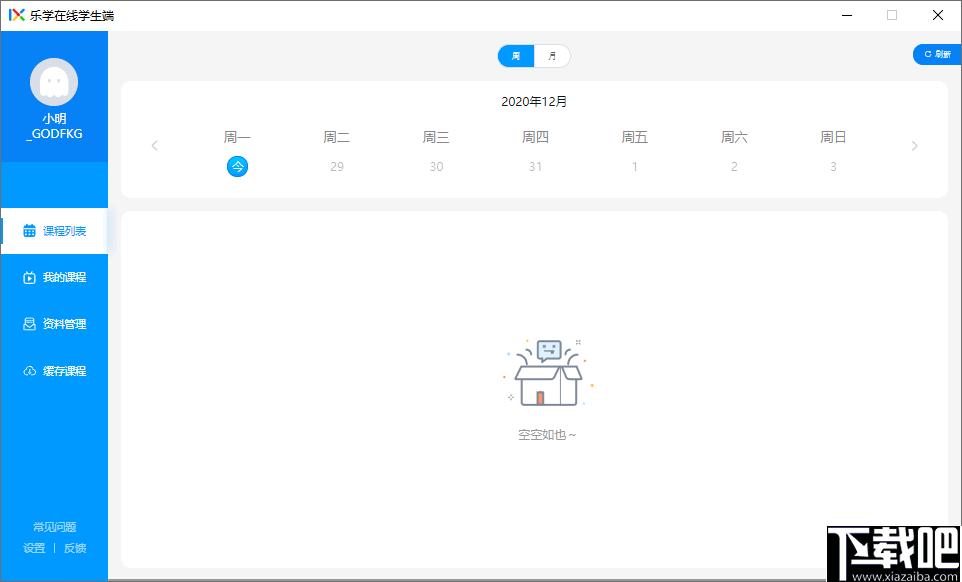
Task: Go to next week with right chevron
Action: coord(914,145)
